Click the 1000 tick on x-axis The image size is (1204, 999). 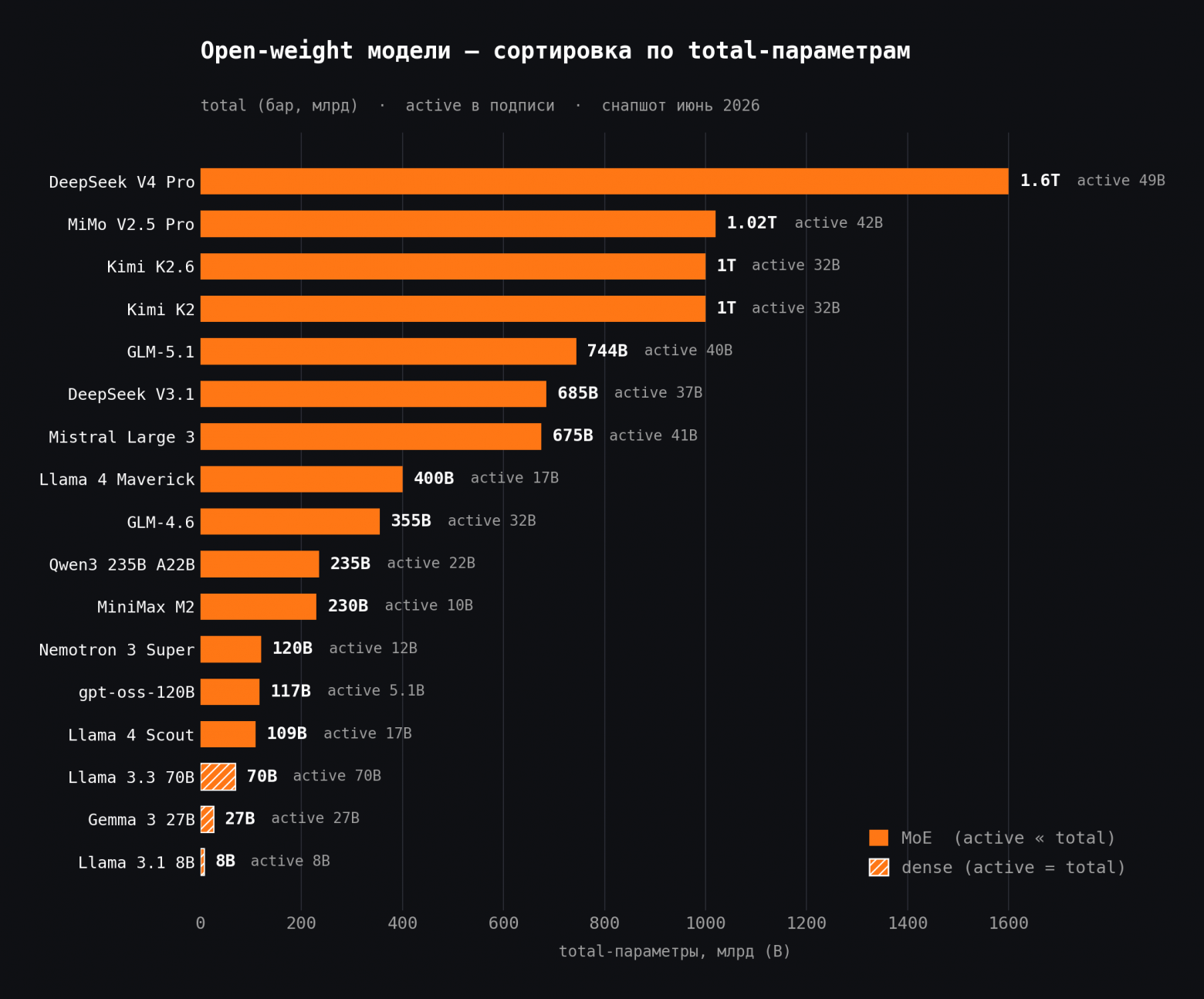tap(705, 923)
